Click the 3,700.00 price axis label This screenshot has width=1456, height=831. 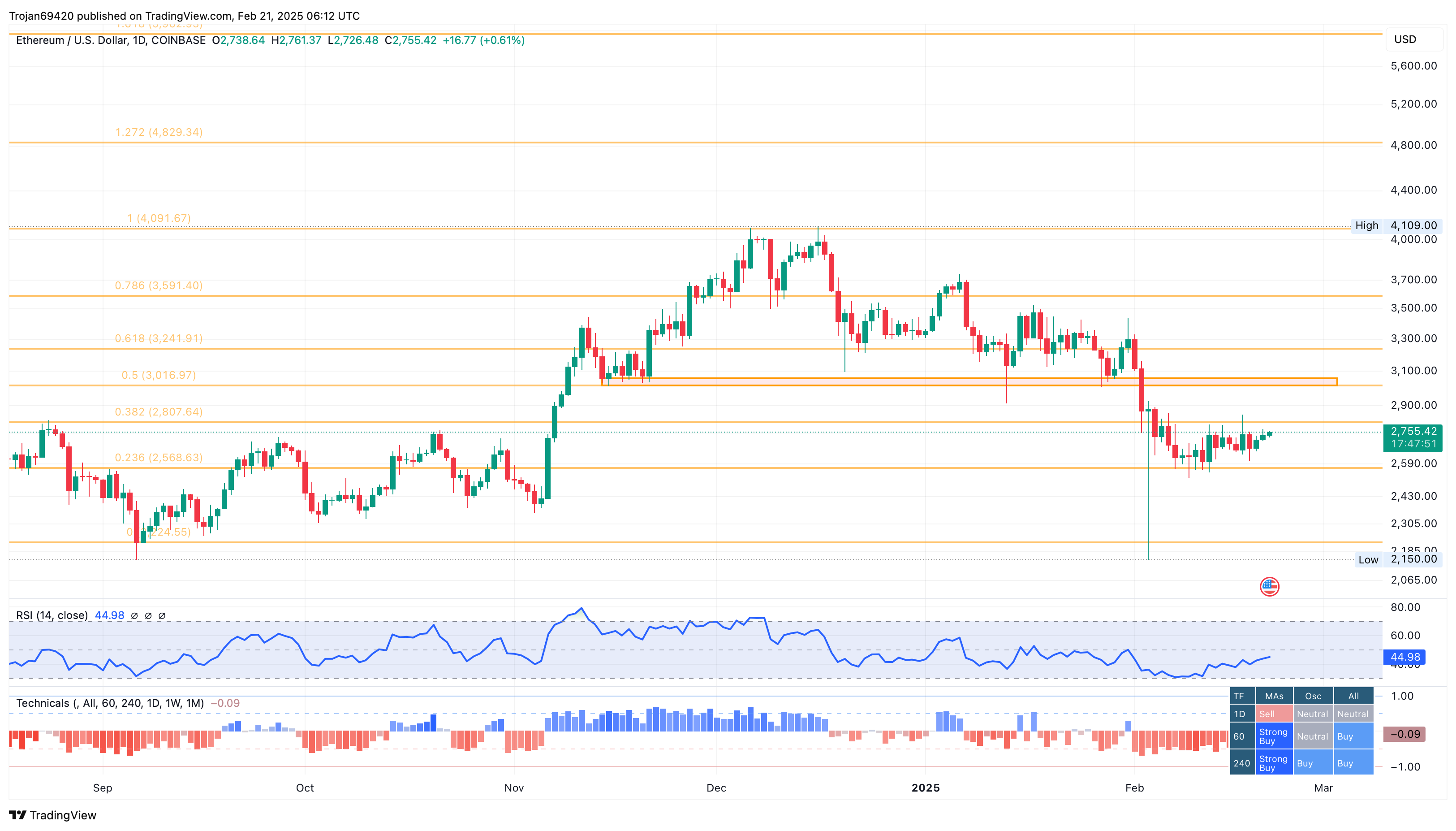[x=1414, y=280]
